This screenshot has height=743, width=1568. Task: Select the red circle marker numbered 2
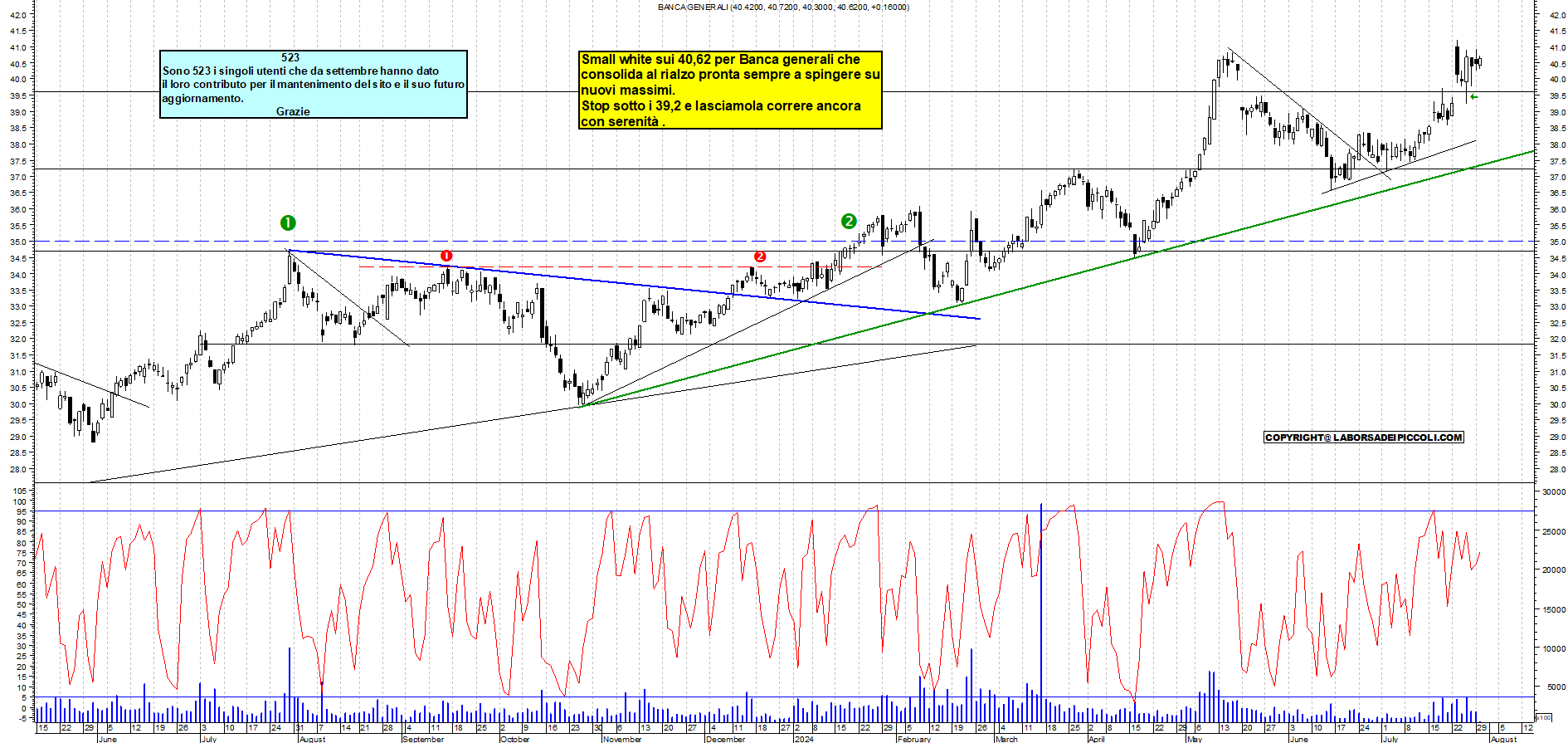[760, 257]
